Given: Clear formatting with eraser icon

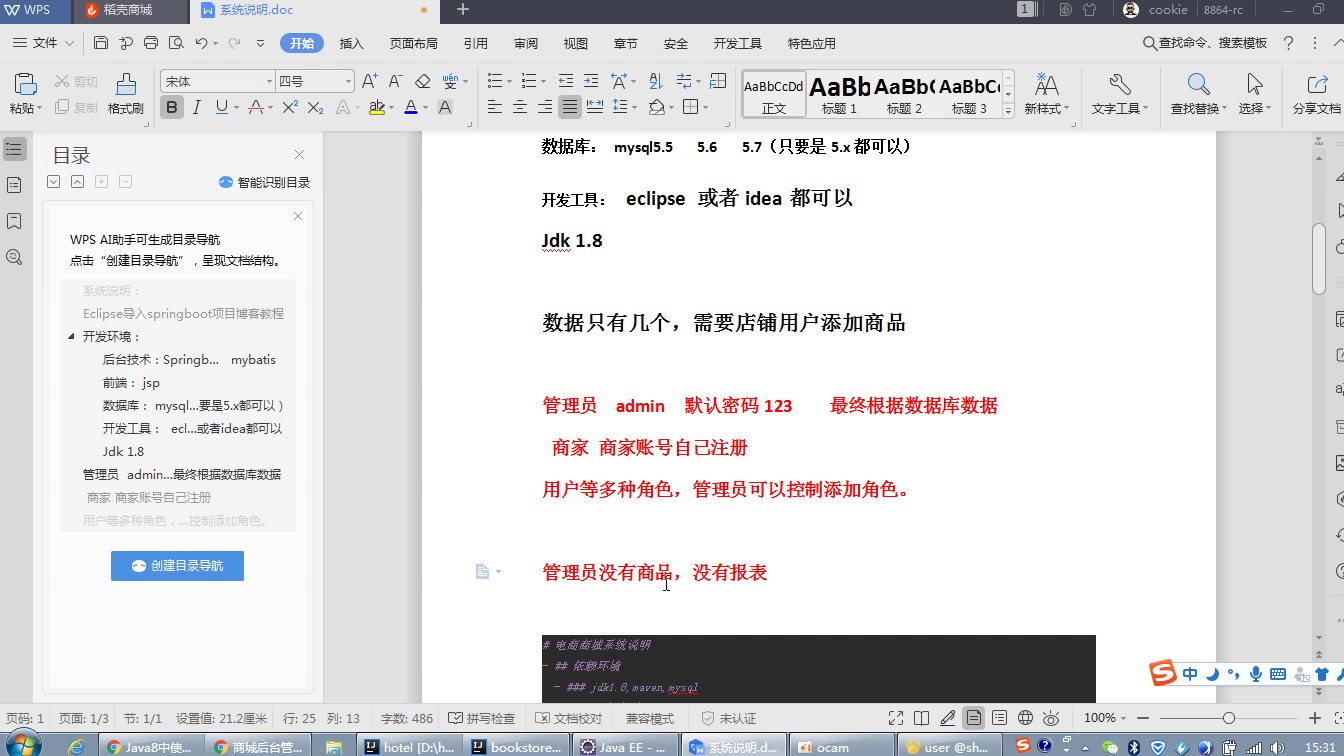Looking at the screenshot, I should pyautogui.click(x=422, y=81).
